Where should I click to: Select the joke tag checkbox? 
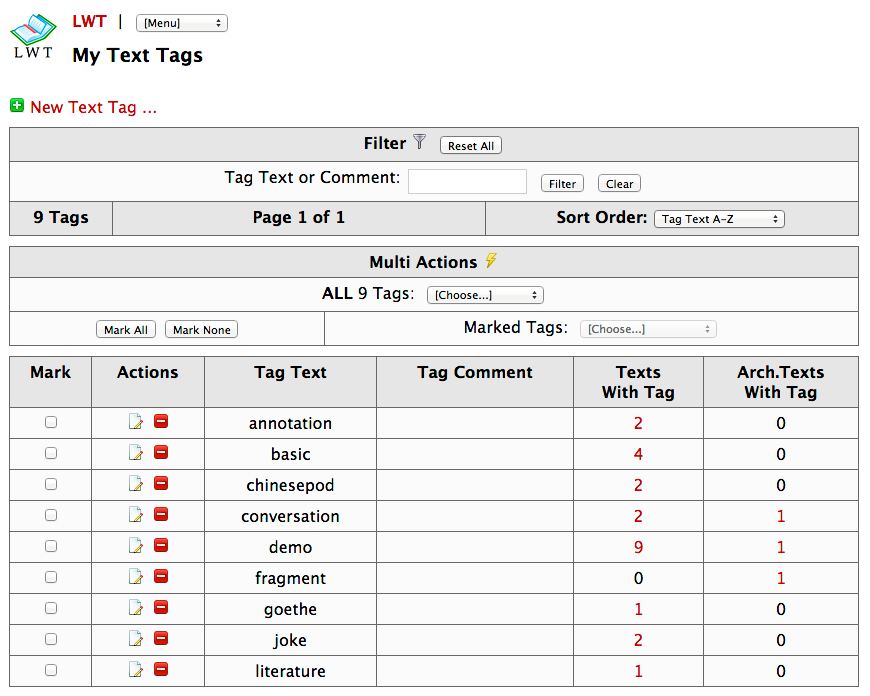coord(51,639)
